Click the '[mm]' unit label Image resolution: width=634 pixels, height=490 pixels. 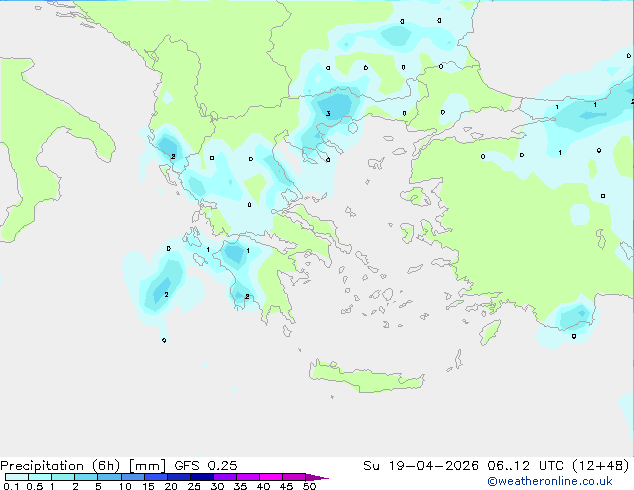[x=147, y=466]
